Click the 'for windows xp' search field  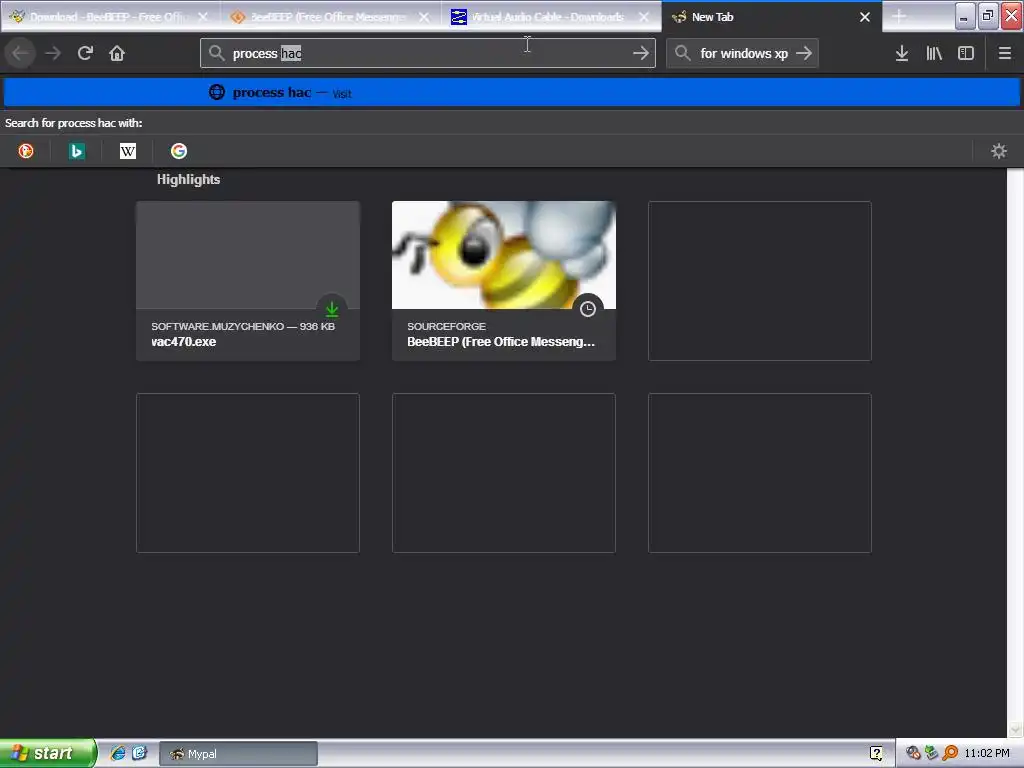(x=743, y=53)
